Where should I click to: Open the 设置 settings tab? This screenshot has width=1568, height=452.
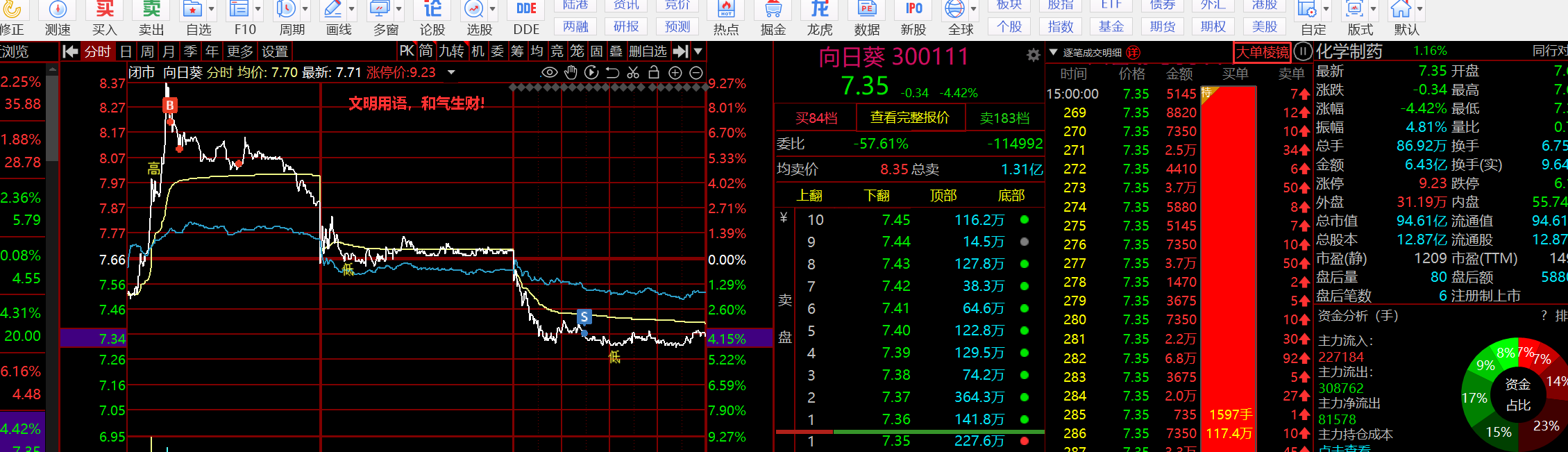pos(275,51)
